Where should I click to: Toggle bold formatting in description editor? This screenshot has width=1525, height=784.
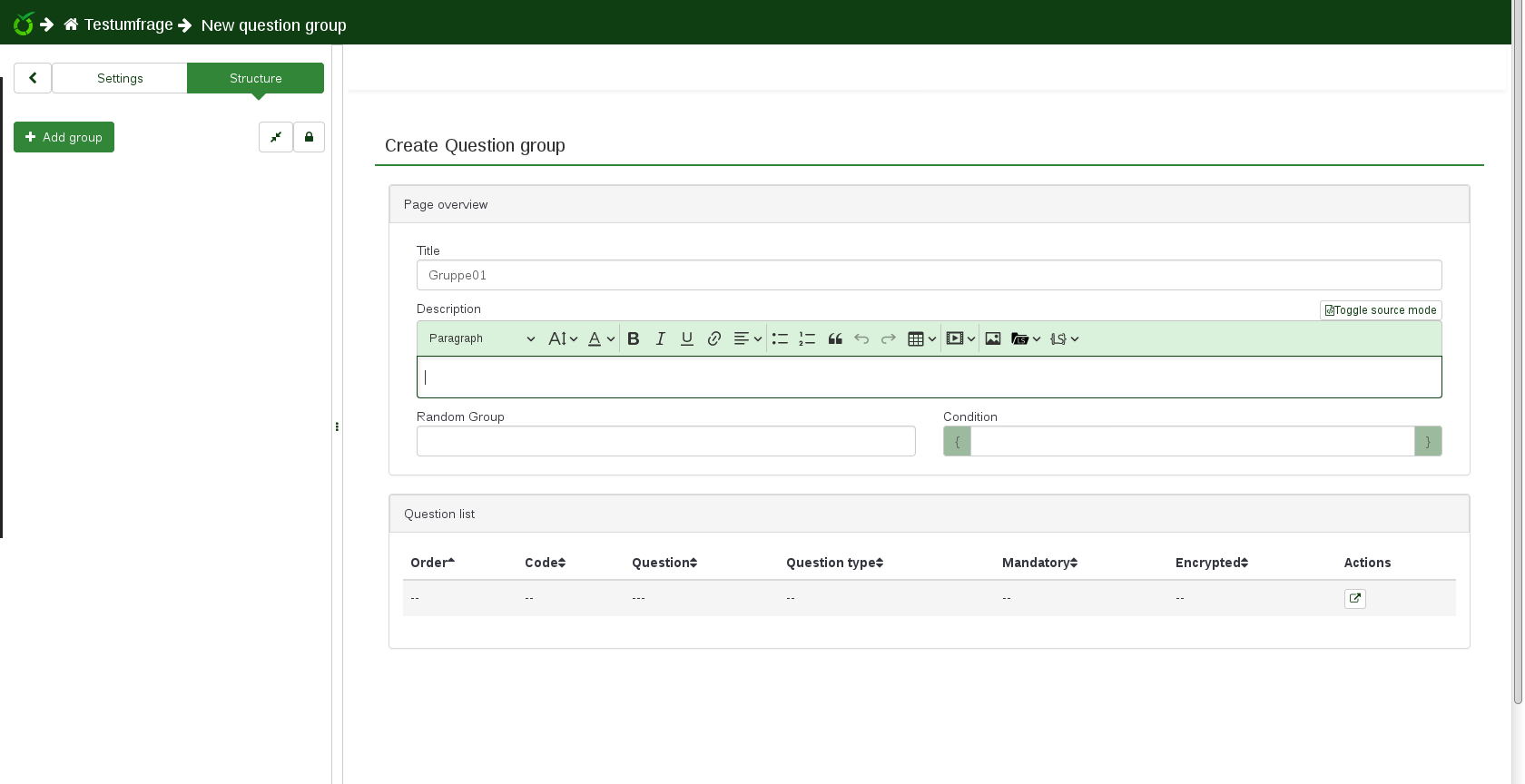click(x=634, y=338)
